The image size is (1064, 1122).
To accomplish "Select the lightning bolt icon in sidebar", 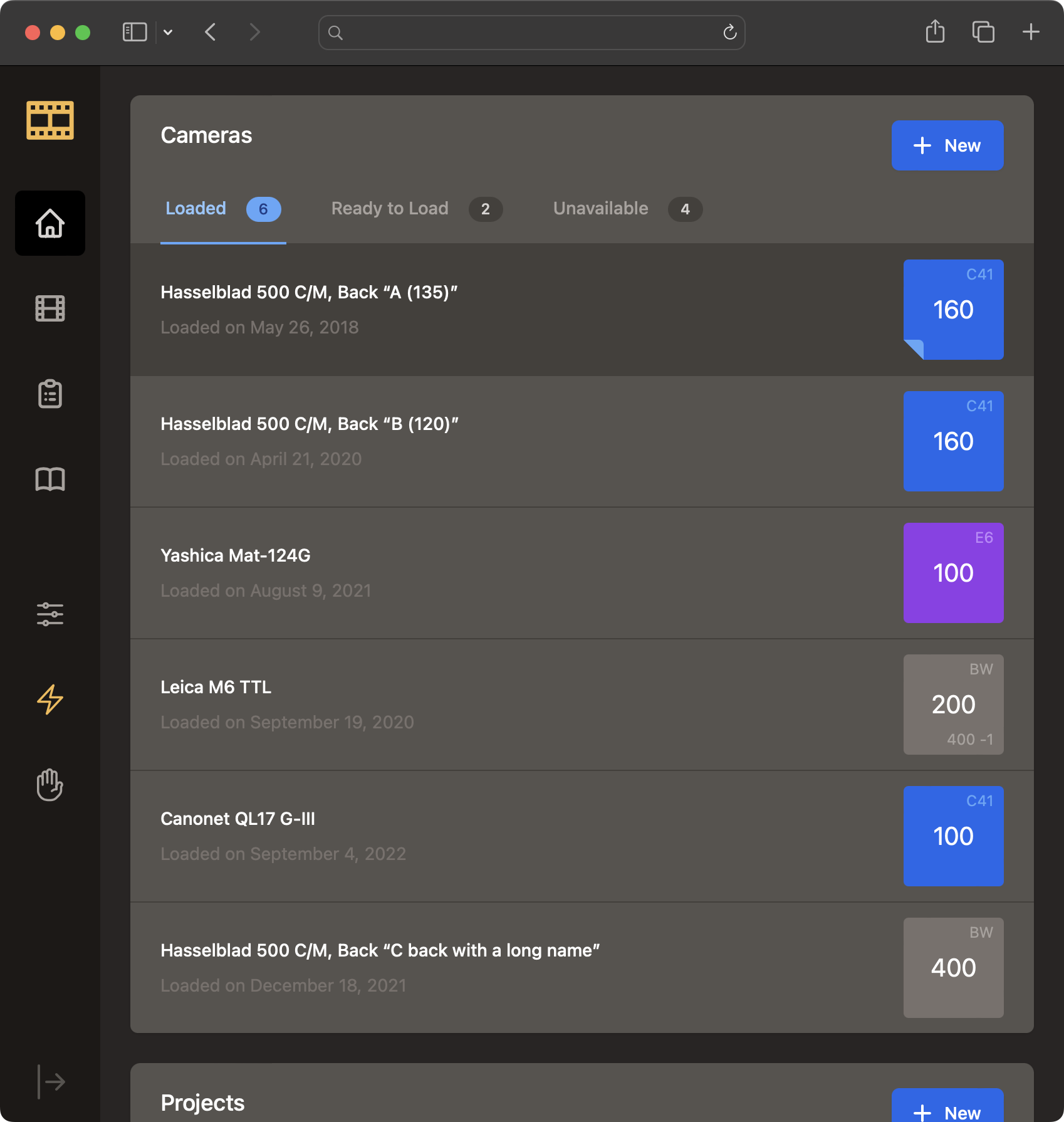I will pyautogui.click(x=50, y=700).
